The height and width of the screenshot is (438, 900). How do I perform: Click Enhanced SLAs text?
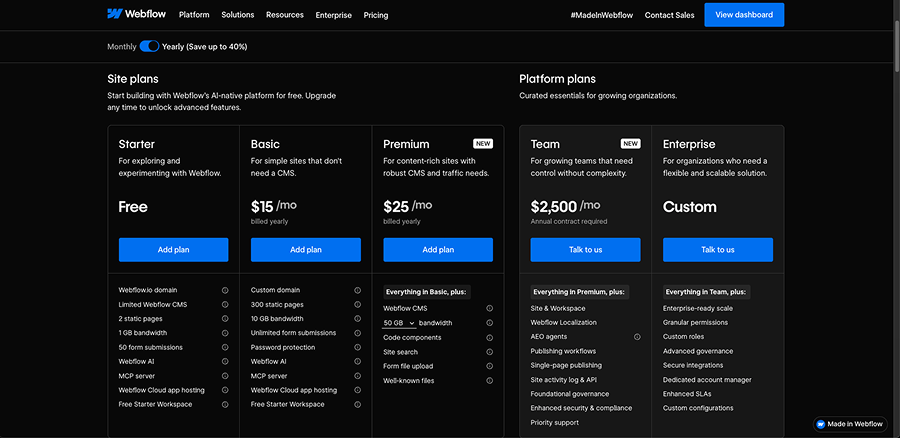687,394
